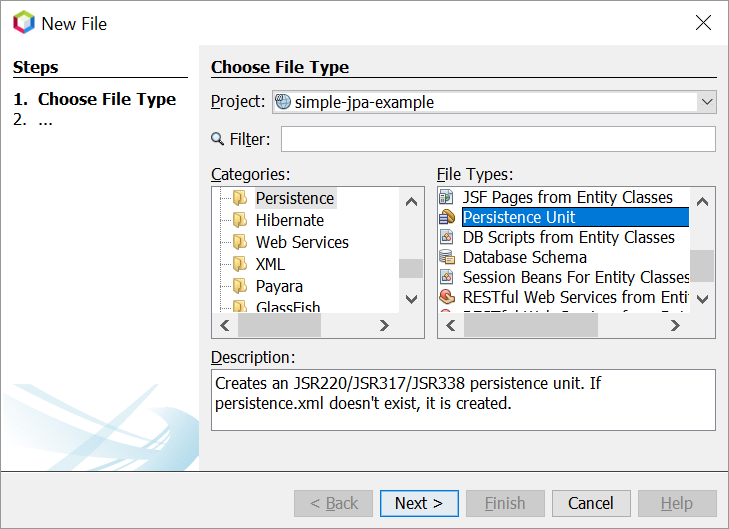
Task: Click the JSF Pages from Entity Classes icon
Action: coord(447,197)
